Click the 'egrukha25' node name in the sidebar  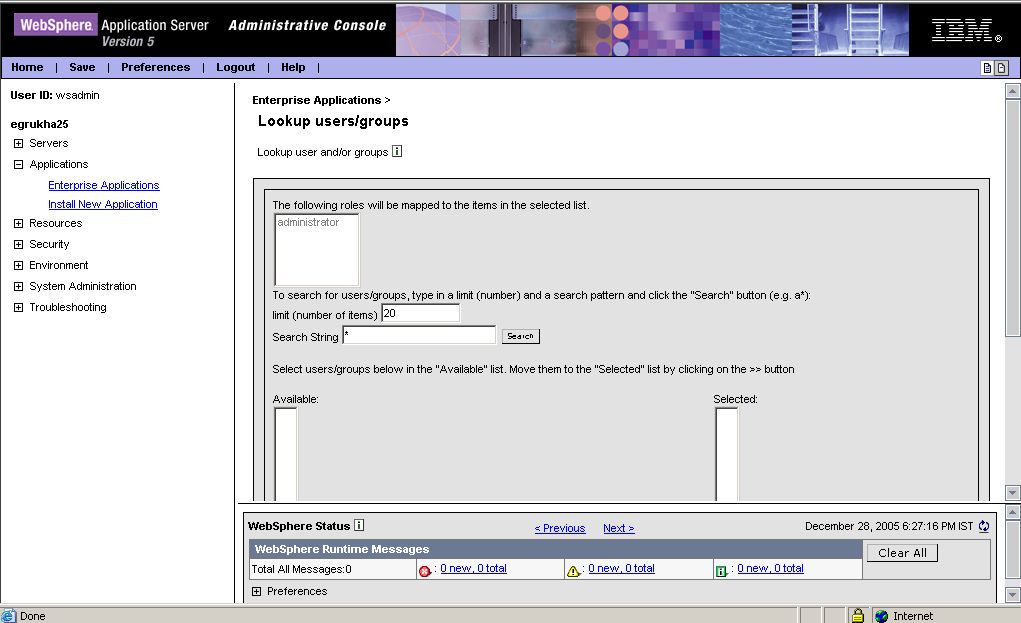39,124
